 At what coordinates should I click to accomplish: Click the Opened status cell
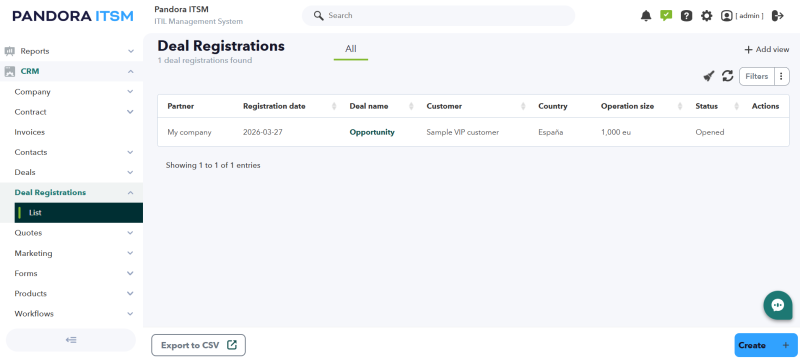[x=710, y=133]
